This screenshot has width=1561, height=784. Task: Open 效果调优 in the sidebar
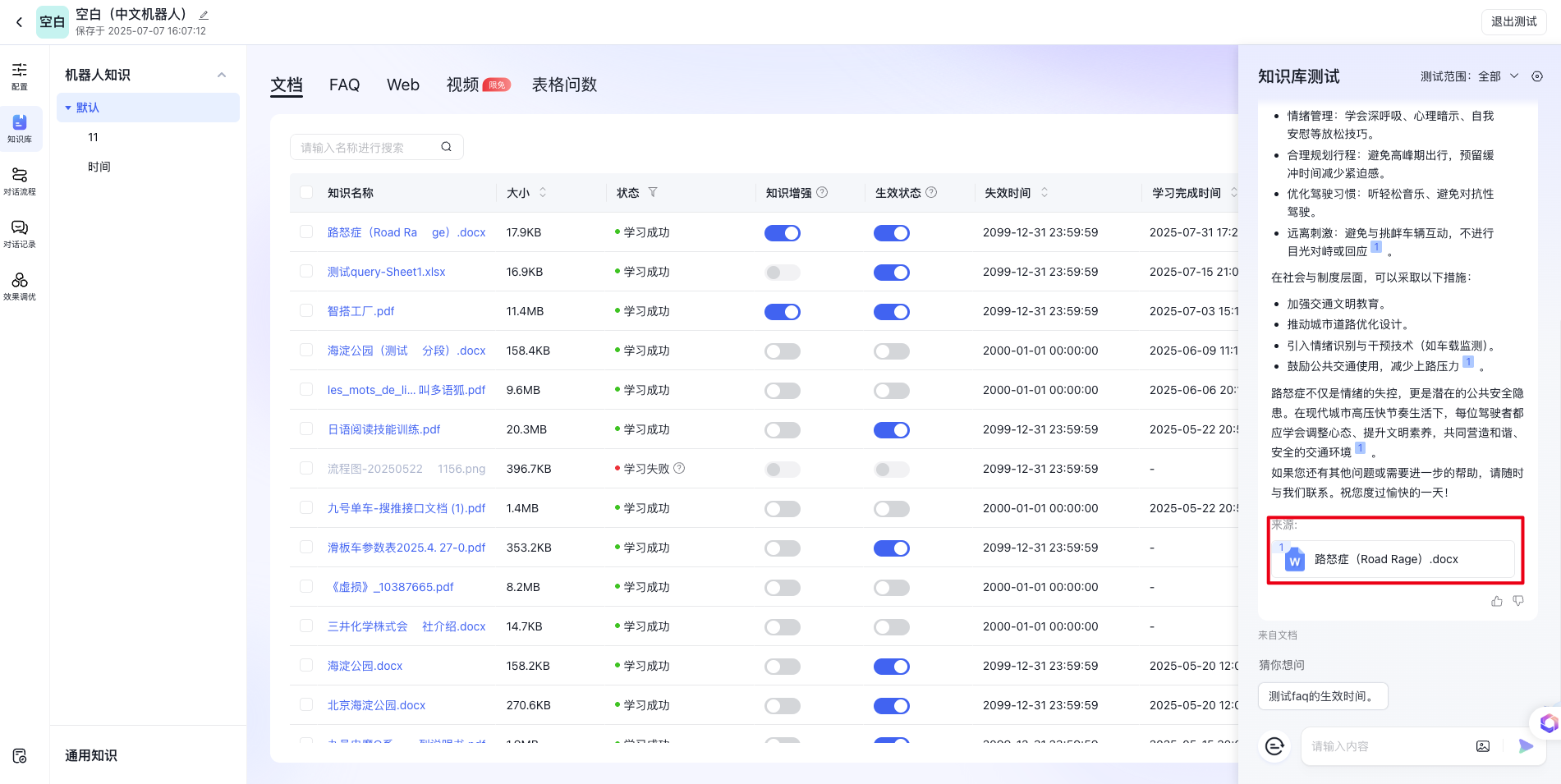[x=20, y=286]
